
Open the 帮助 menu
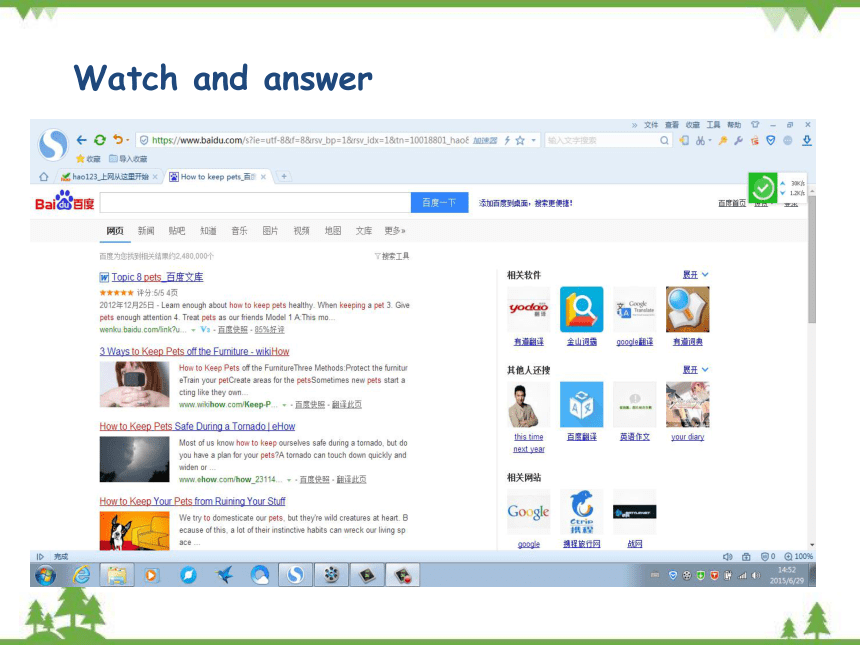pos(734,125)
